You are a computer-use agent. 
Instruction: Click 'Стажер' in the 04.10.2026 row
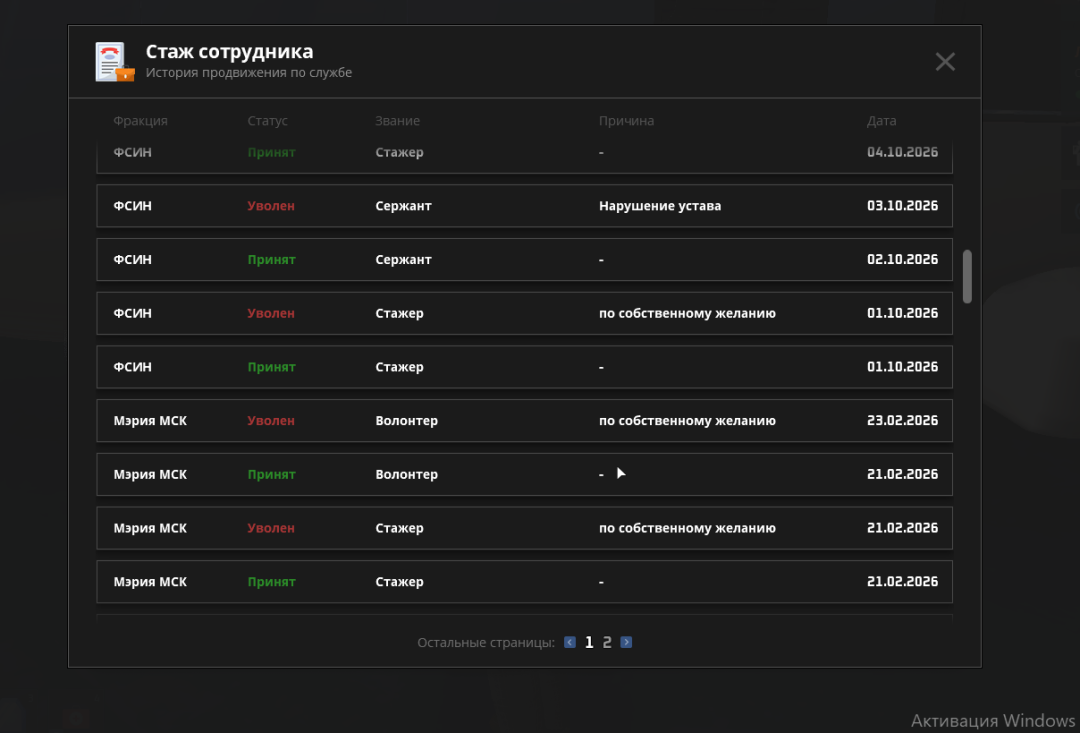(x=399, y=152)
